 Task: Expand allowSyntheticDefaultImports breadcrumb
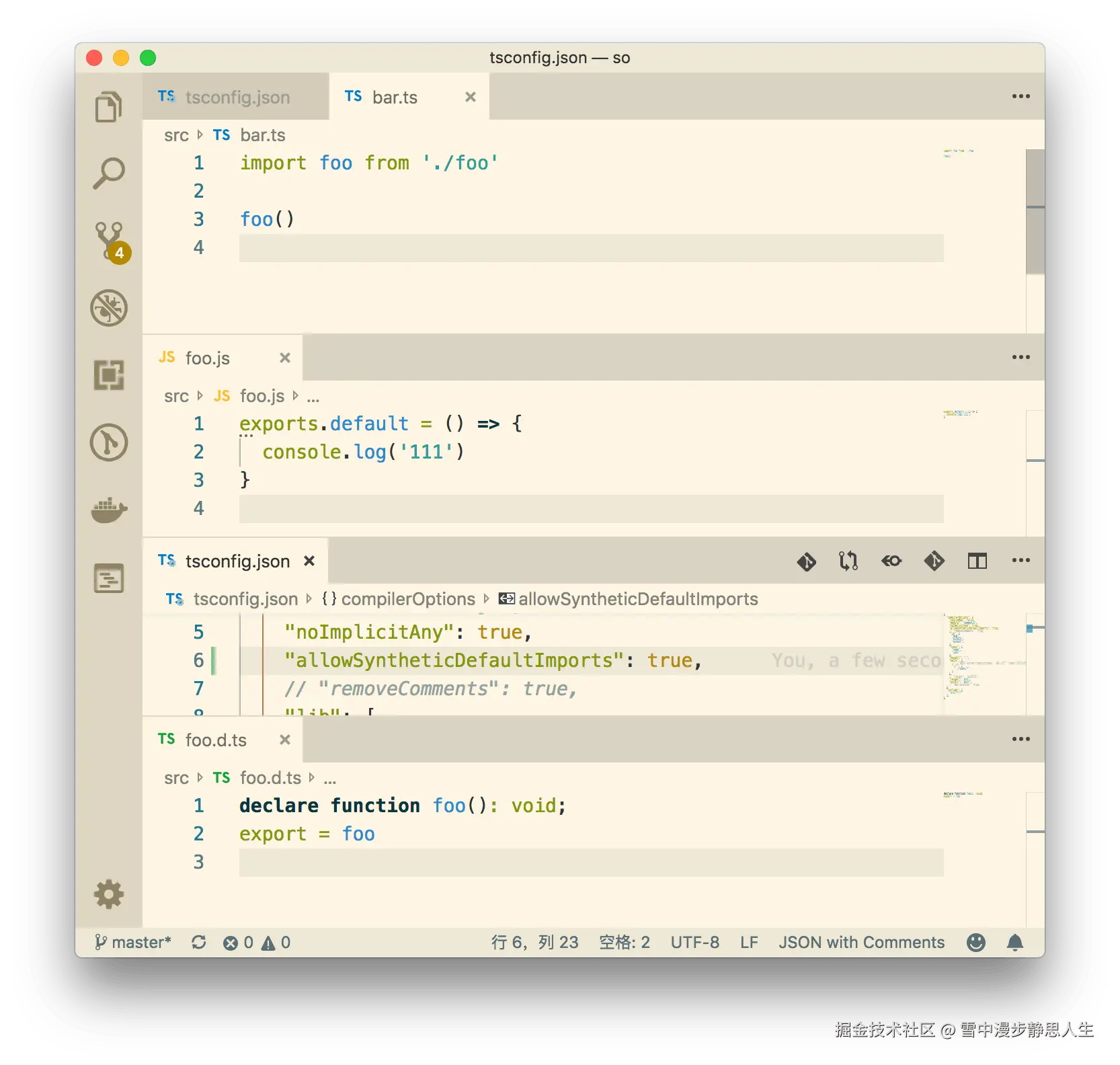pos(628,598)
